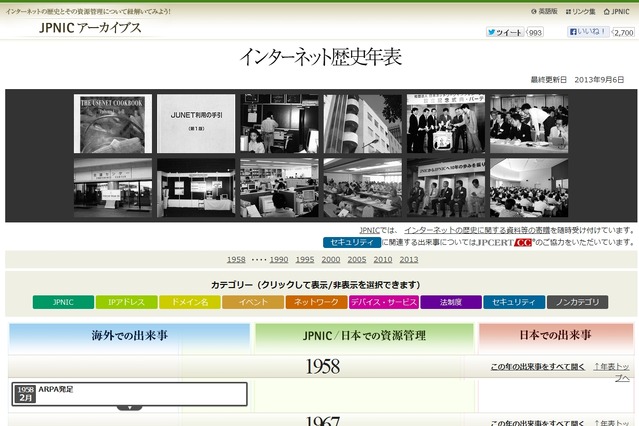
Task: Toggle the セキュリティ category filter
Action: [514, 302]
